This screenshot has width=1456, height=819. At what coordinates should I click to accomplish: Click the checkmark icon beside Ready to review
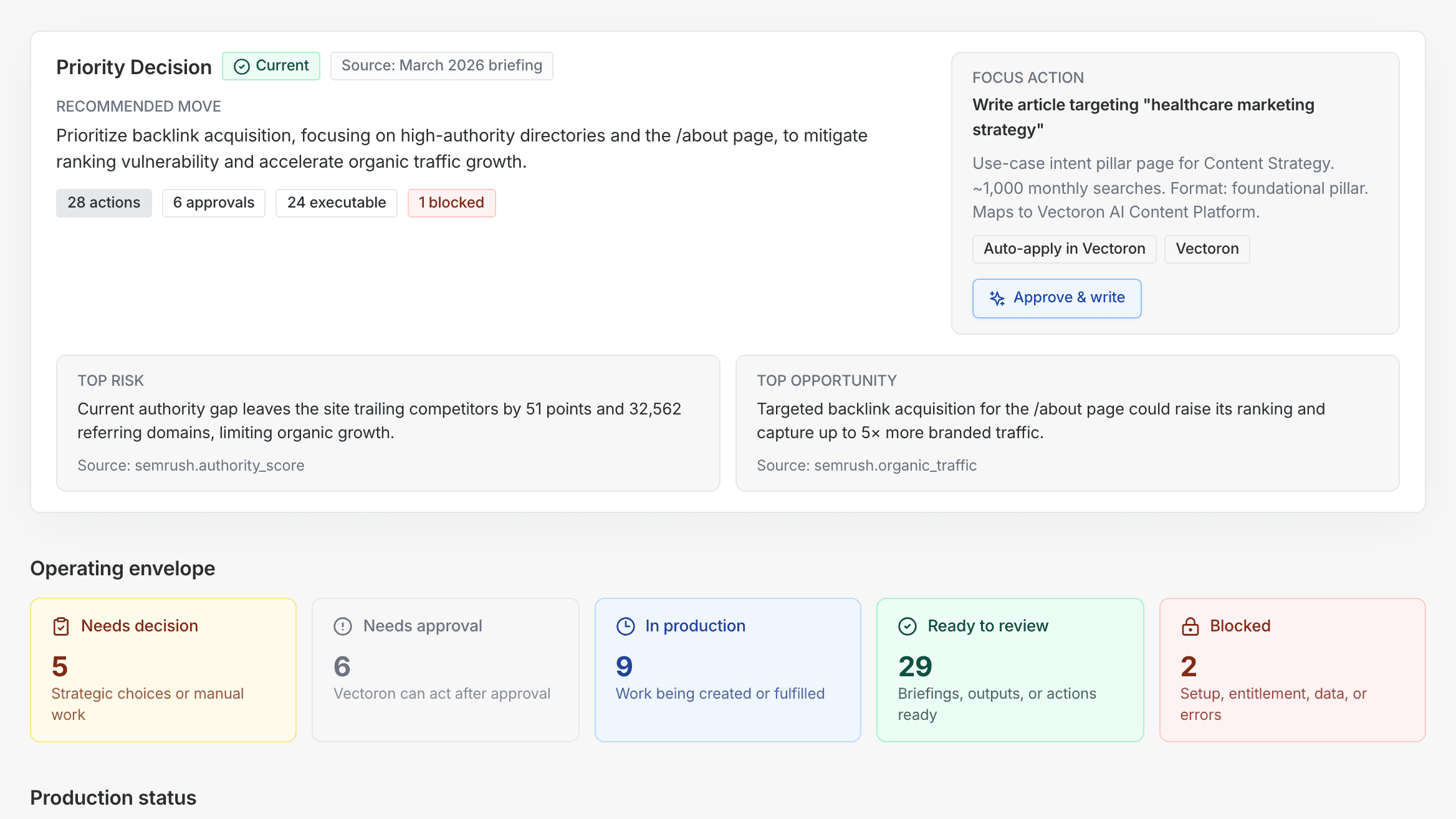908,626
